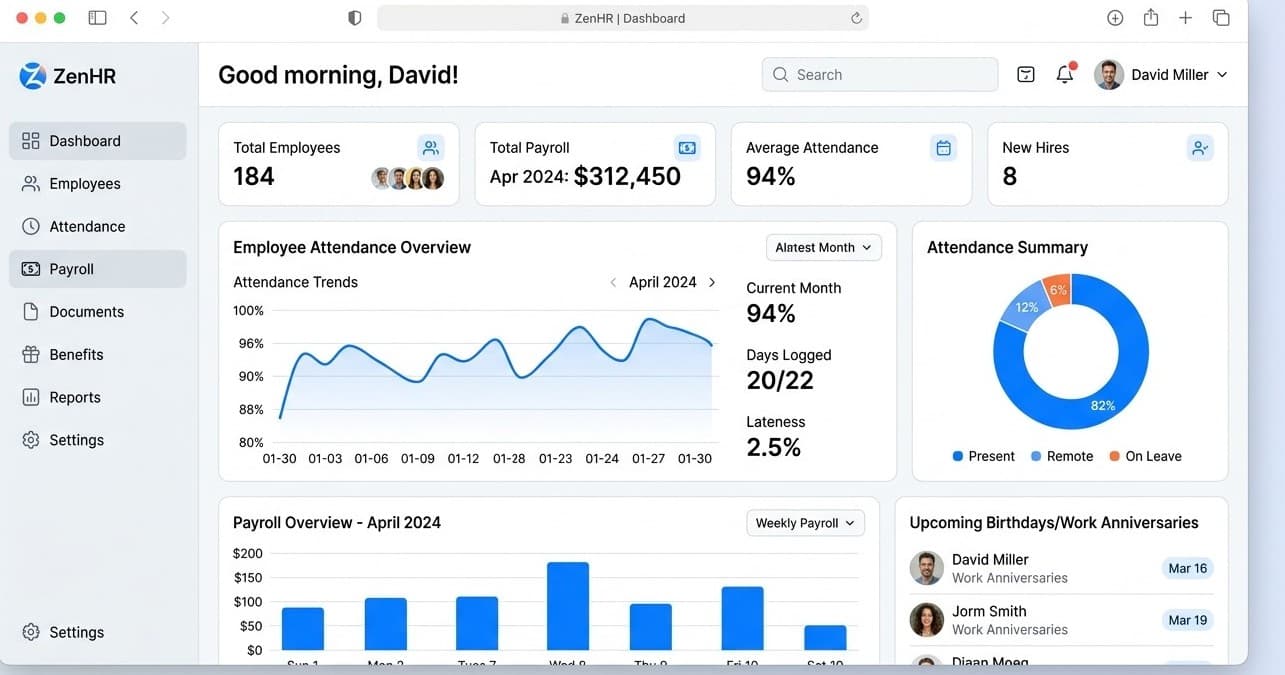Toggle the Remote legend item
Screen dimensions: 1285x675
[1062, 456]
